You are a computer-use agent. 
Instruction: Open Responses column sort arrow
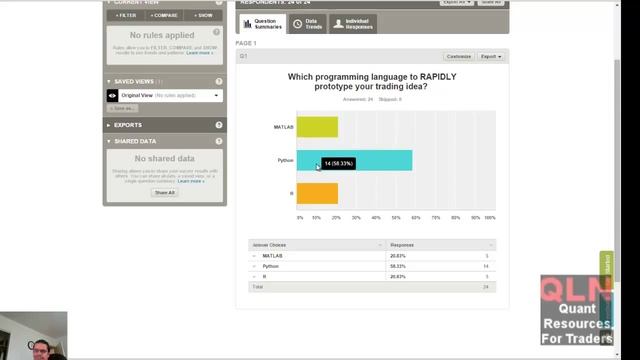tap(491, 245)
